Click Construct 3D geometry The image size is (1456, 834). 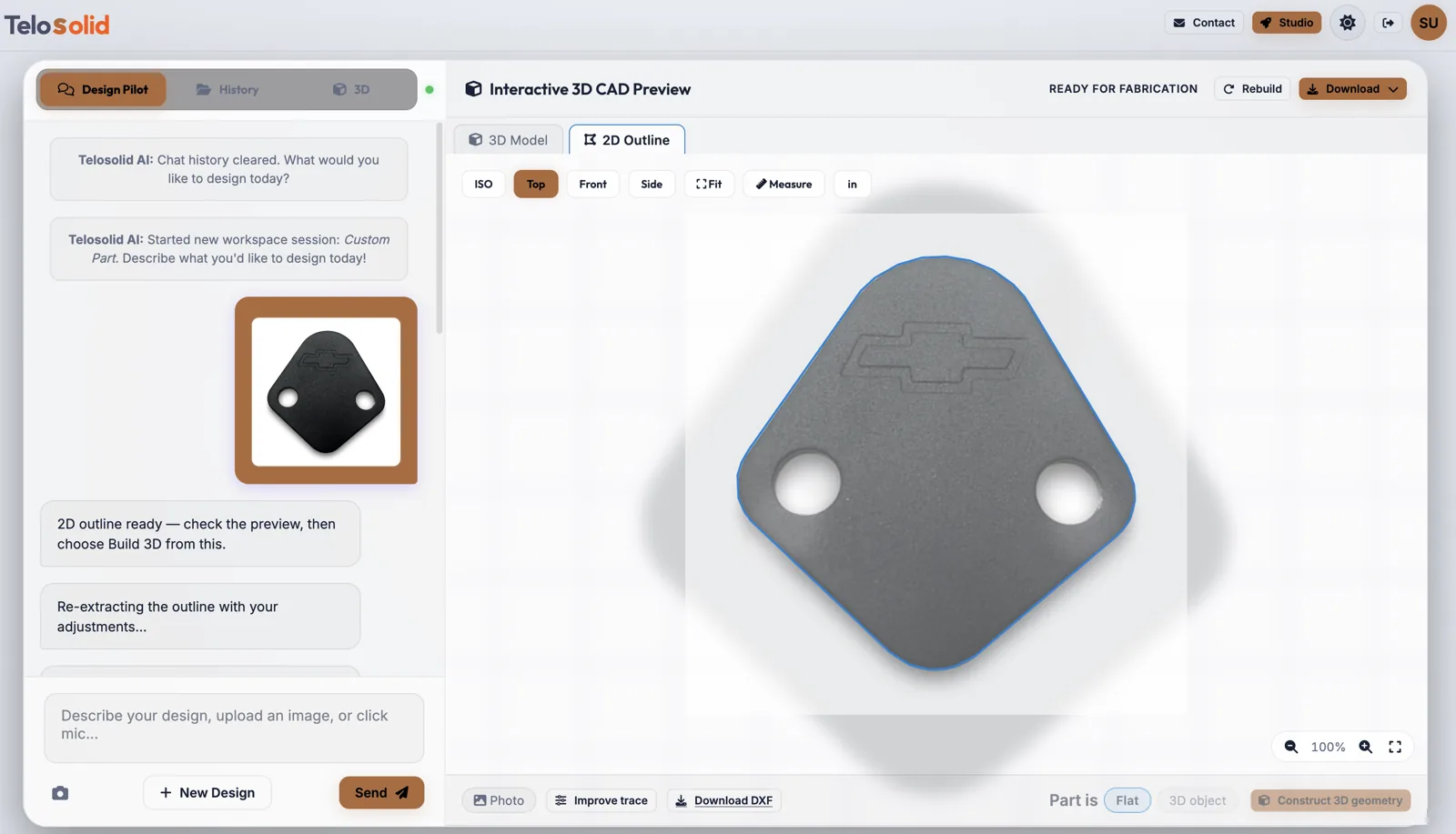[1330, 800]
